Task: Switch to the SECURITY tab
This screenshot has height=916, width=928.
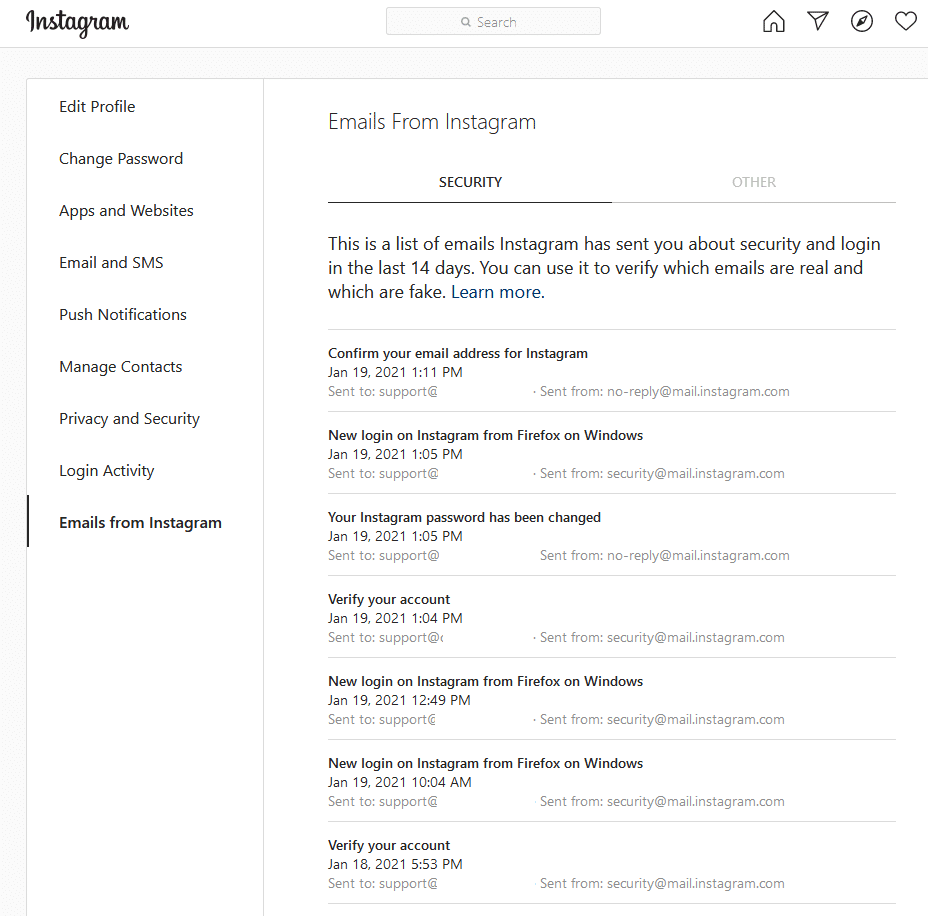Action: coord(470,182)
